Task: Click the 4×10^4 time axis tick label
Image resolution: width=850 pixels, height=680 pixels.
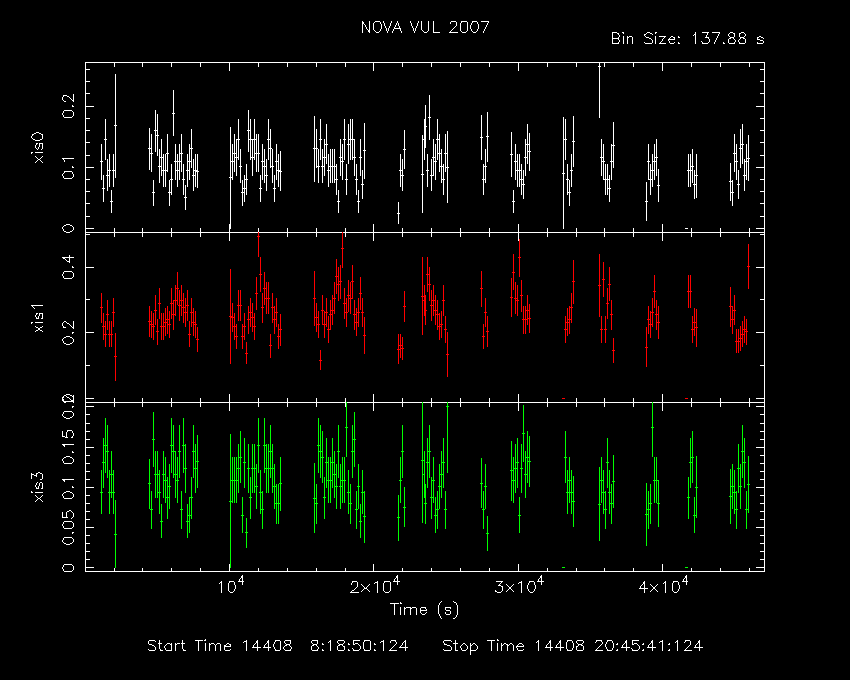Action: tap(664, 586)
